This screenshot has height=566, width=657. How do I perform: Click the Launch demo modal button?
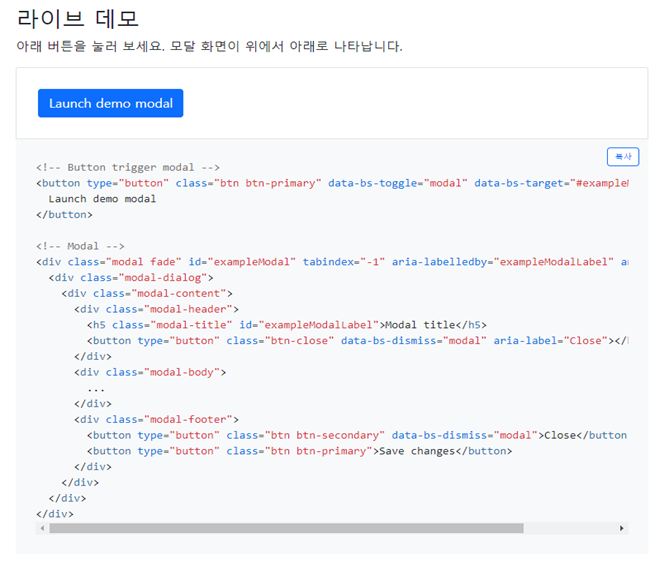(x=111, y=103)
